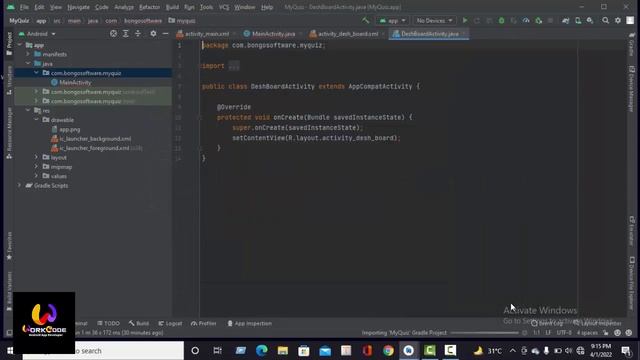Open the TODO tool window button
This screenshot has height=360, width=640.
click(x=109, y=323)
